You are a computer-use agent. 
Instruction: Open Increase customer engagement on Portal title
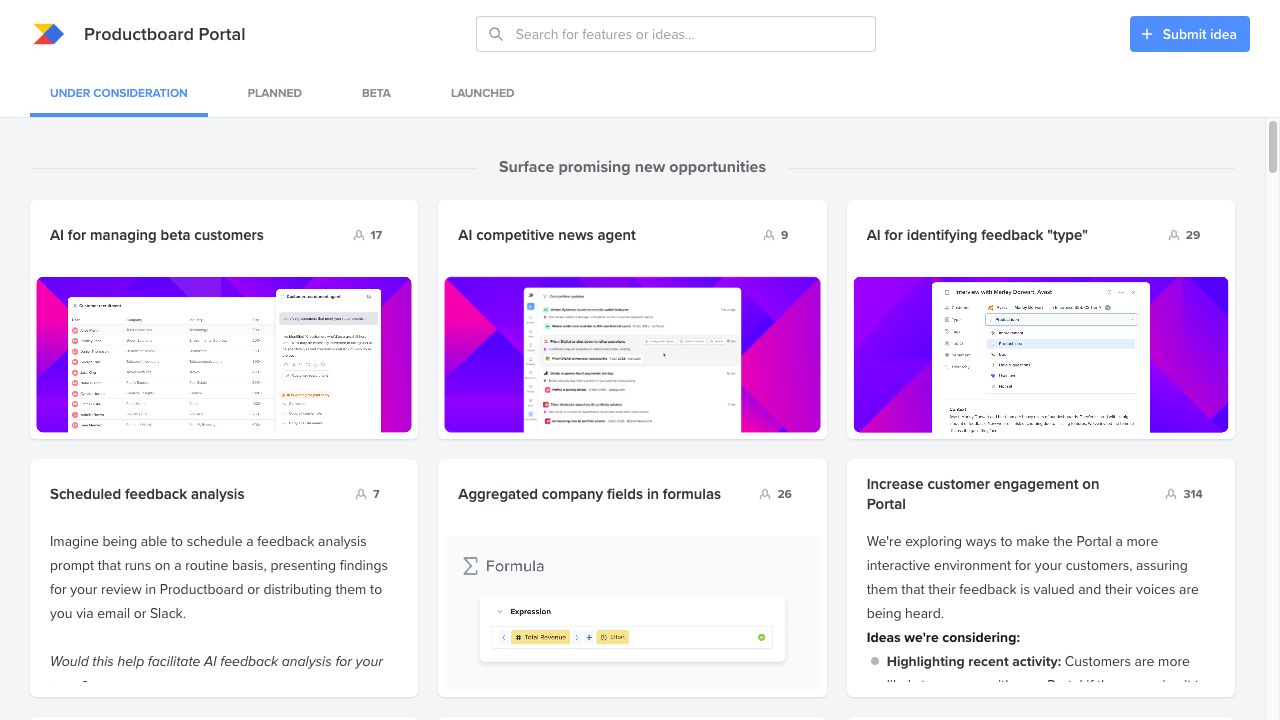[983, 494]
